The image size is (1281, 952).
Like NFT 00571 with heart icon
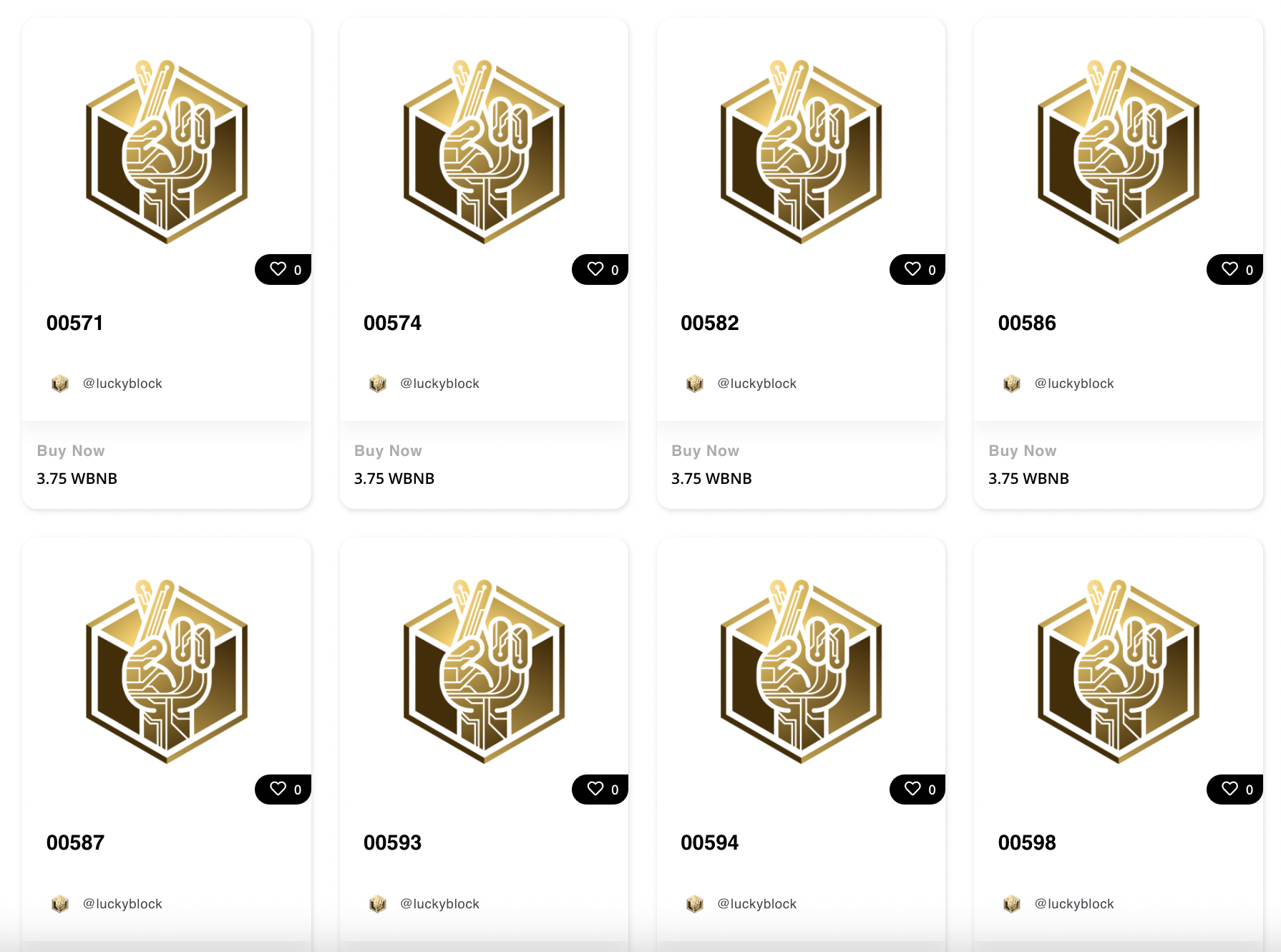[x=278, y=269]
